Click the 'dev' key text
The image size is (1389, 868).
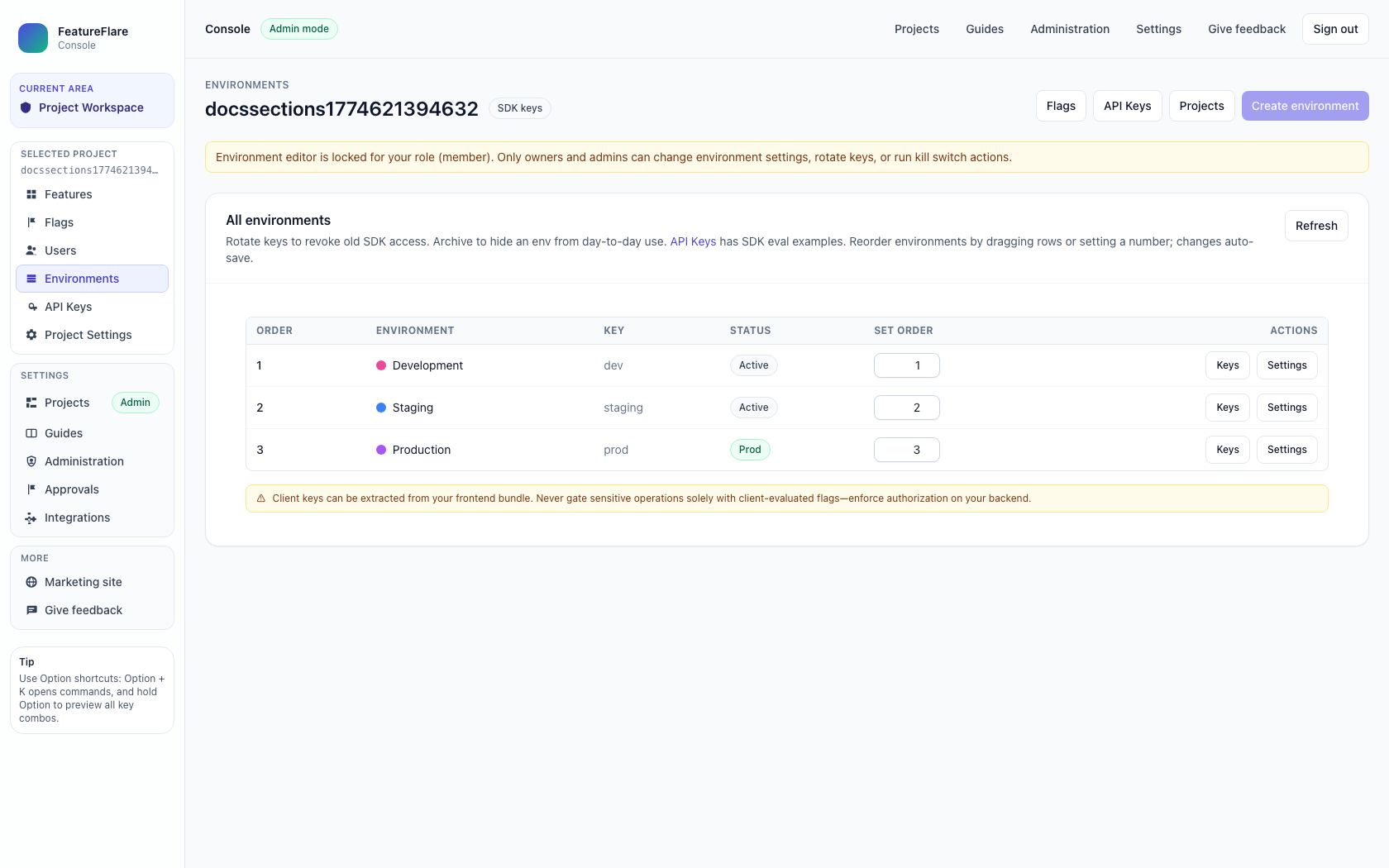point(613,365)
